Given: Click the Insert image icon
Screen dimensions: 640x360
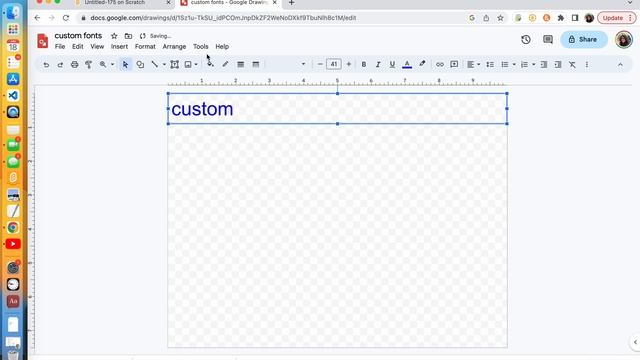Looking at the screenshot, I should (188, 64).
